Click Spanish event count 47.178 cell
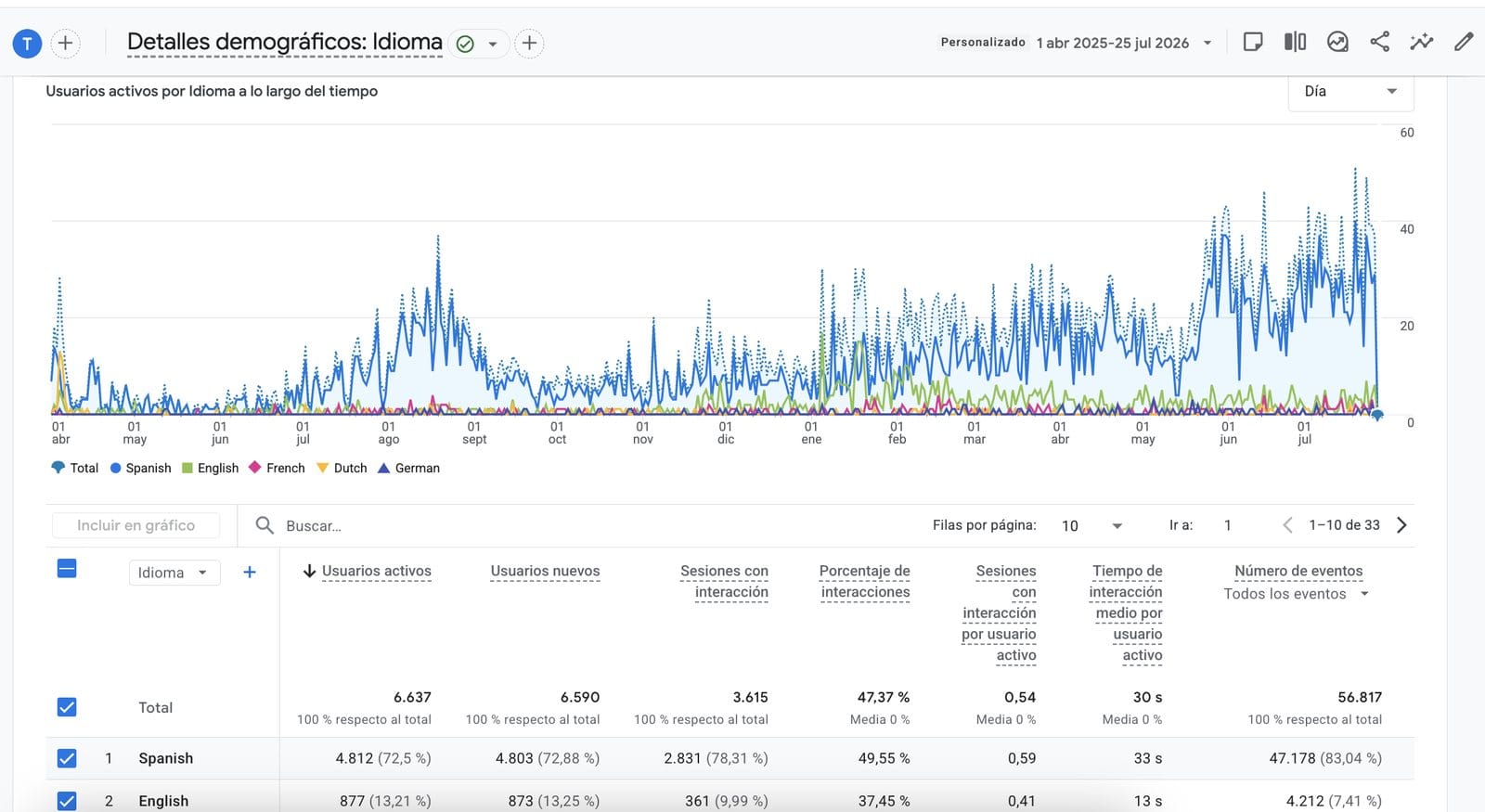Viewport: 1485px width, 812px height. coord(1325,758)
